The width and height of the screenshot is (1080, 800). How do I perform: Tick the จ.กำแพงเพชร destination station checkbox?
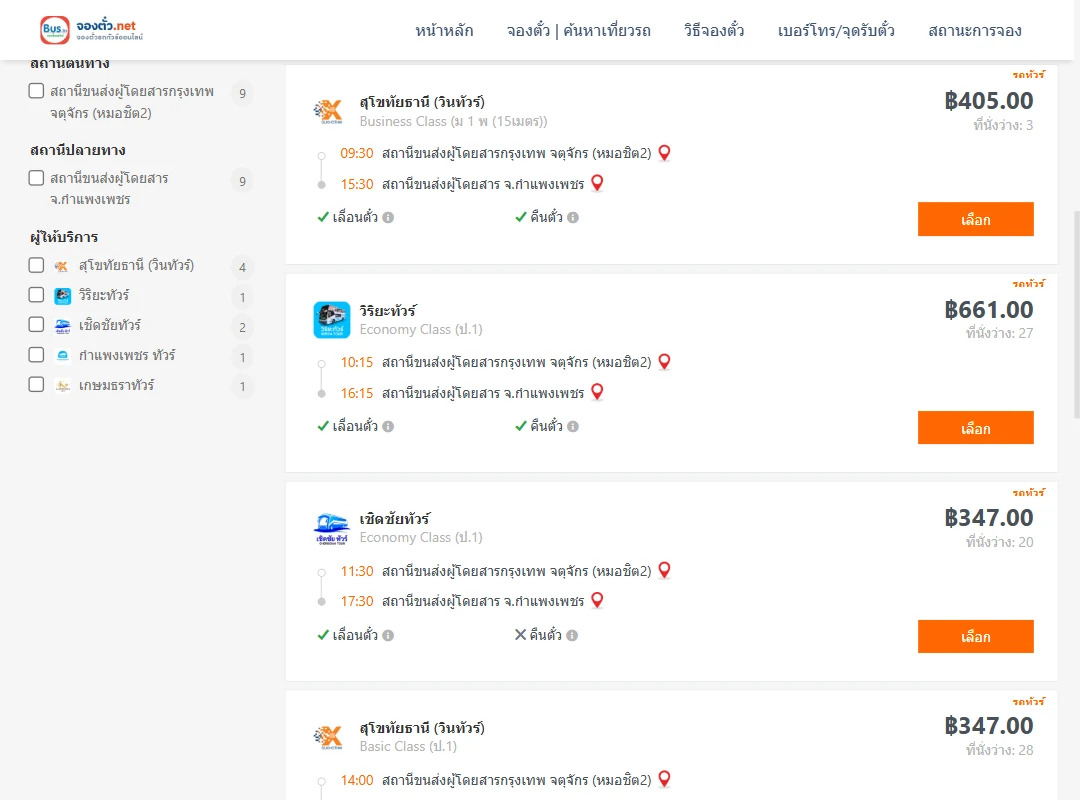click(37, 178)
